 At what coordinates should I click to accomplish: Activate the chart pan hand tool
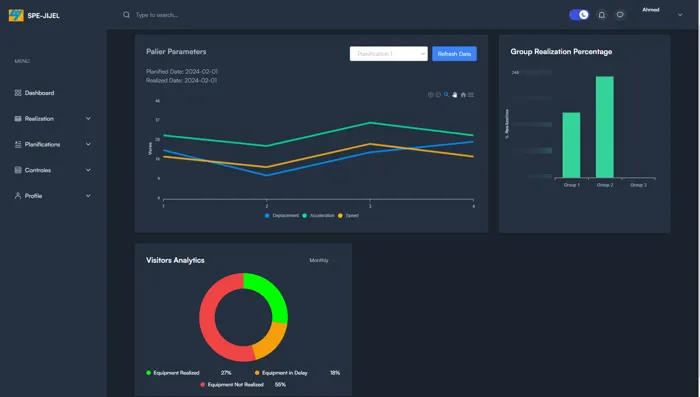click(454, 95)
